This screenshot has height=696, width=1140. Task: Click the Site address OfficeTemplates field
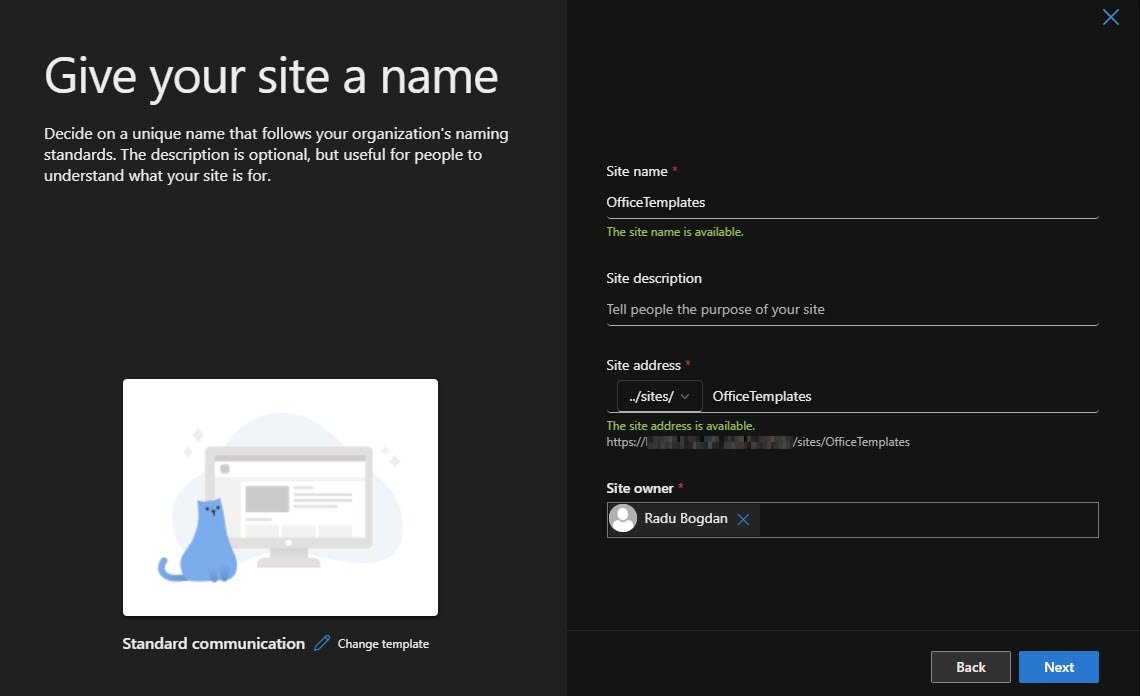[900, 396]
